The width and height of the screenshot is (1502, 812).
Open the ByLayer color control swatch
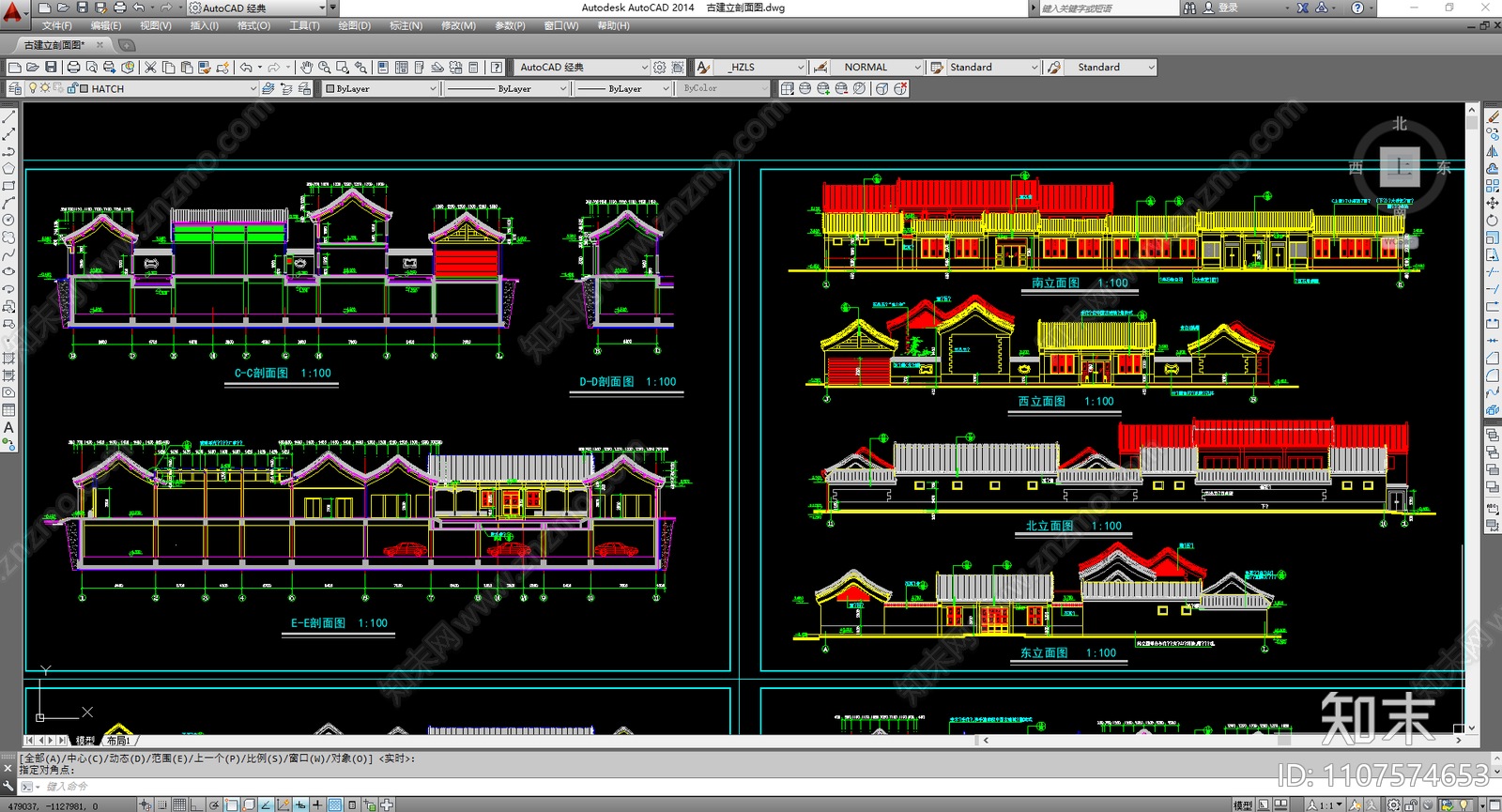380,88
